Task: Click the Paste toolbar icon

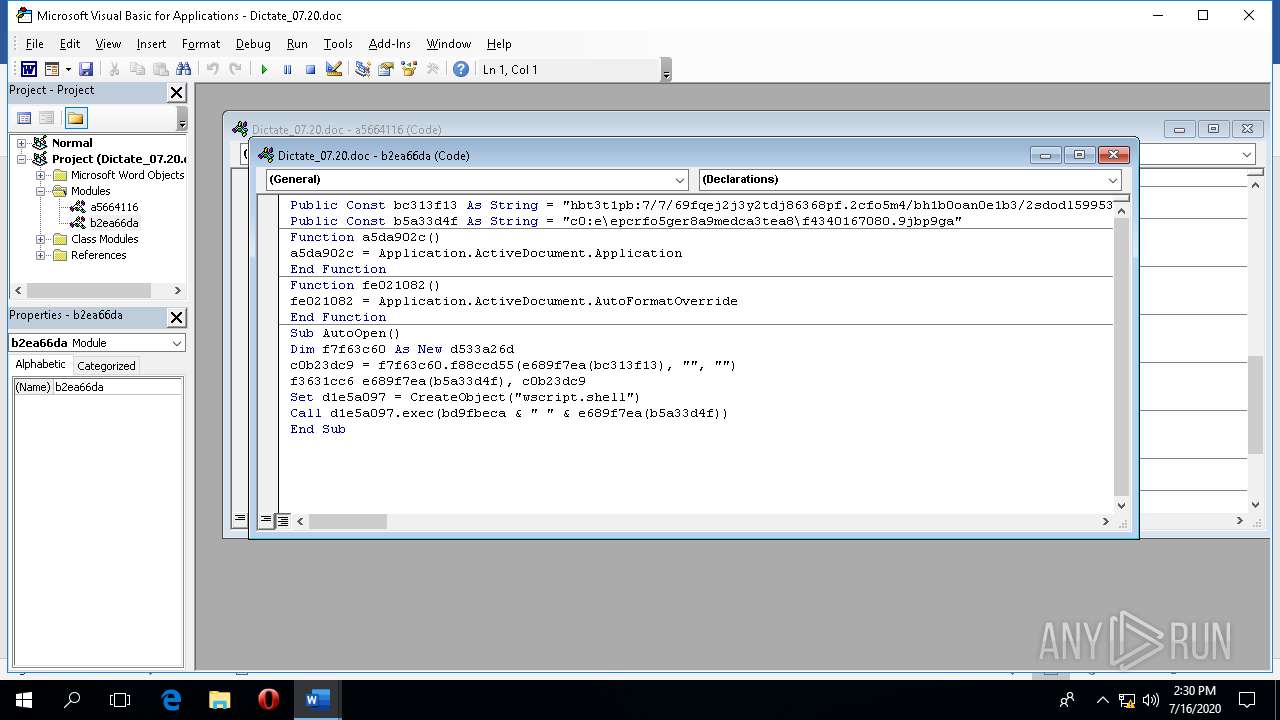Action: pos(160,69)
